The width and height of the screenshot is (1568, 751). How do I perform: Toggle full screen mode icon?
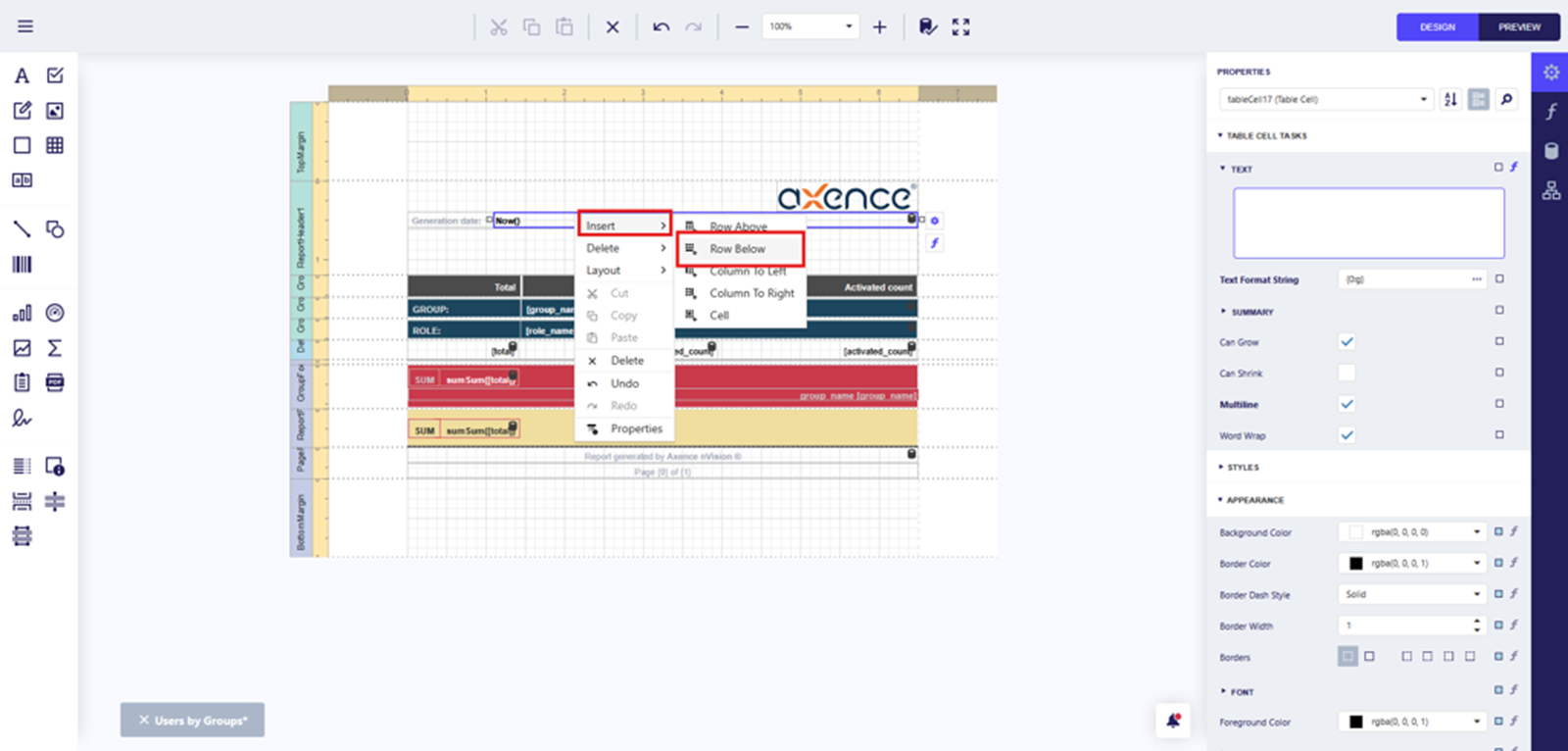point(960,27)
